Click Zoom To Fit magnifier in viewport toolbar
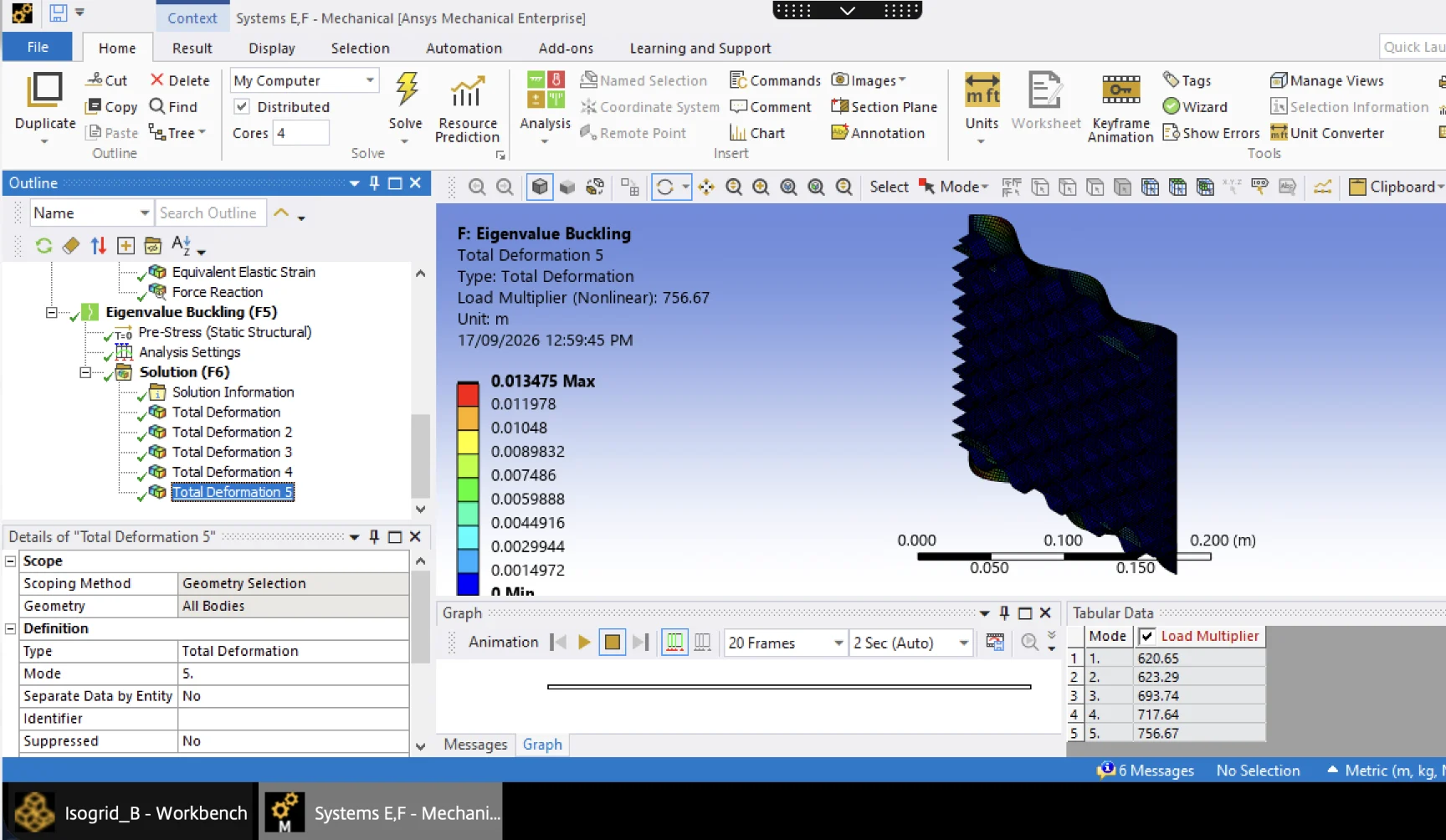Image resolution: width=1446 pixels, height=840 pixels. 788,187
